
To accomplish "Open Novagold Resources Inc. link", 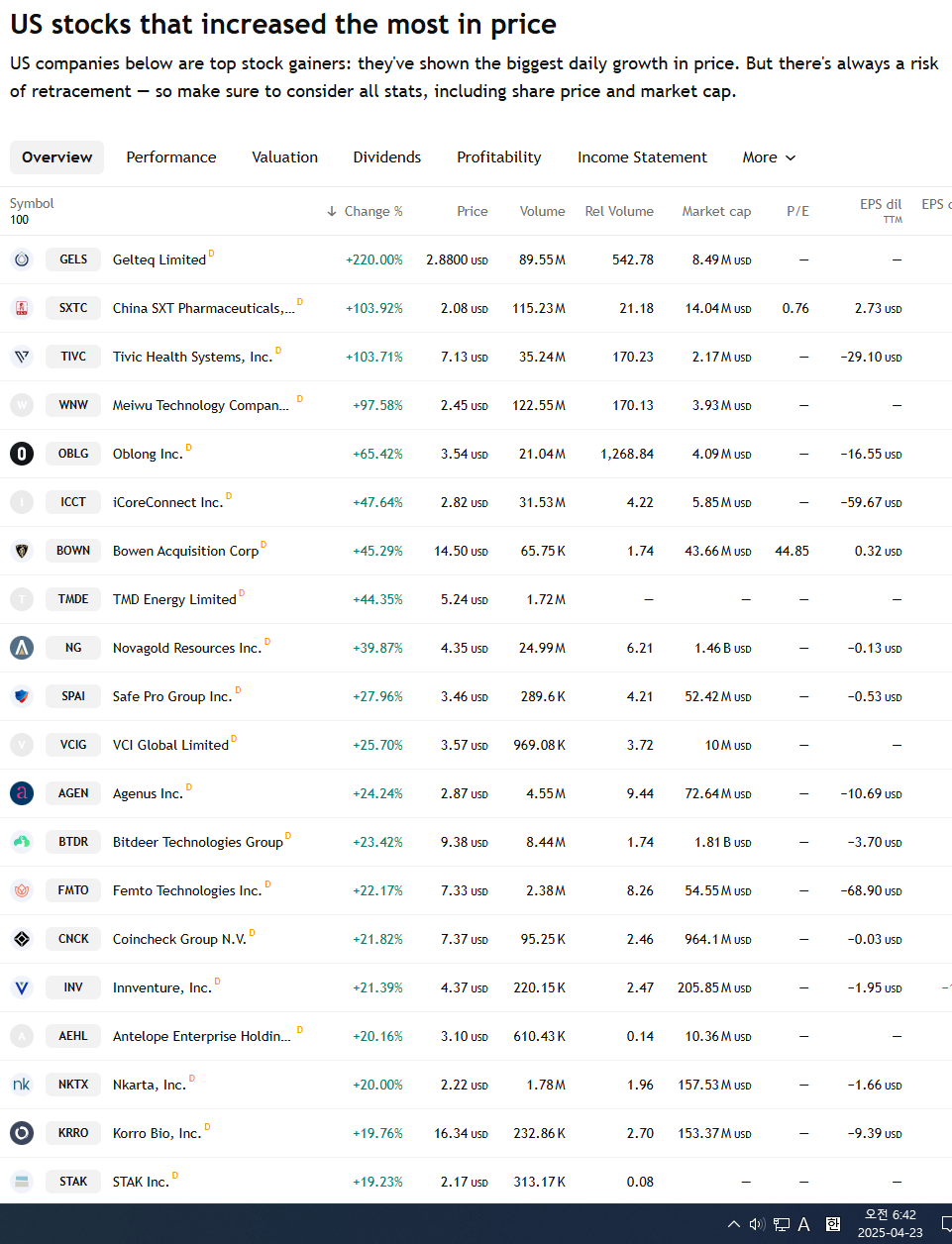I will (x=187, y=648).
